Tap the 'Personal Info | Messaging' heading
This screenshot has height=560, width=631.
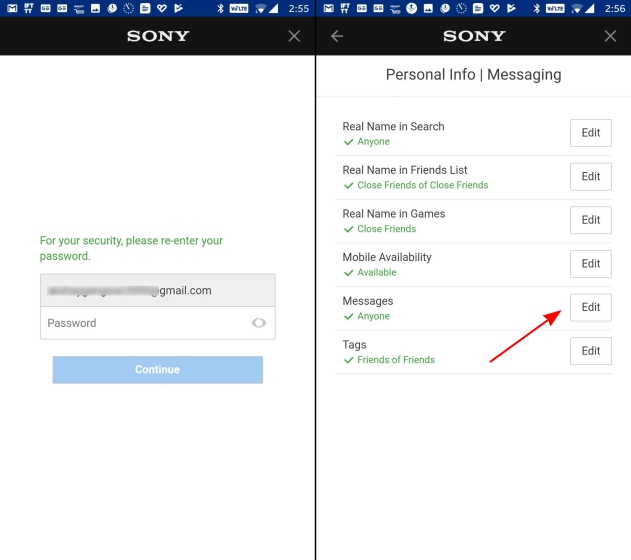coord(474,75)
